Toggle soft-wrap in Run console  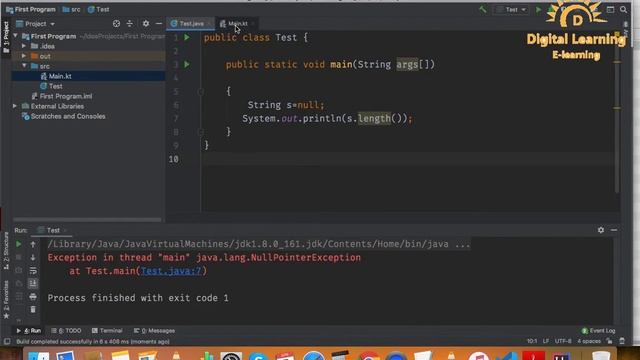click(33, 270)
